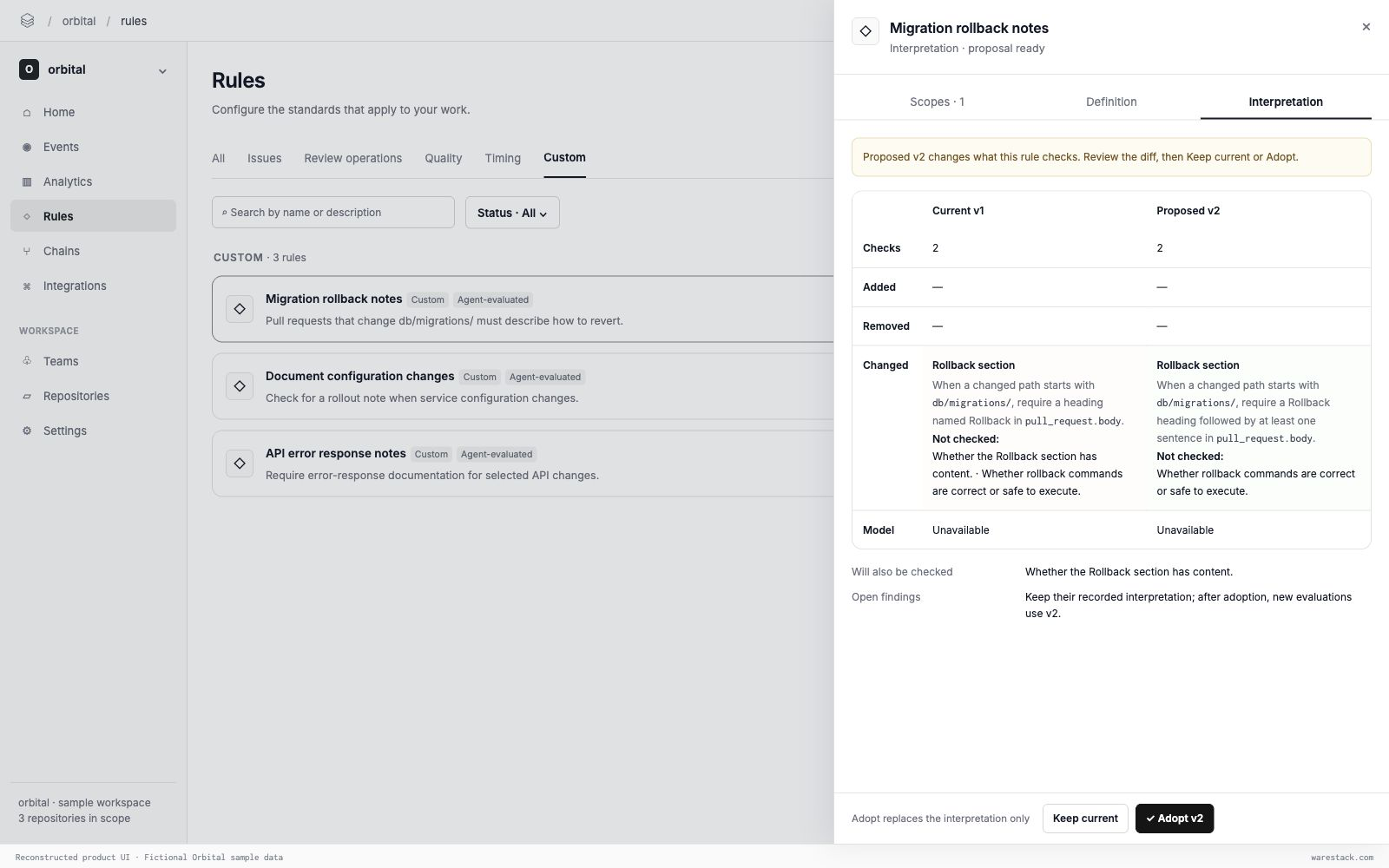1389x868 pixels.
Task: Close the Migration rollback notes panel
Action: (1366, 27)
